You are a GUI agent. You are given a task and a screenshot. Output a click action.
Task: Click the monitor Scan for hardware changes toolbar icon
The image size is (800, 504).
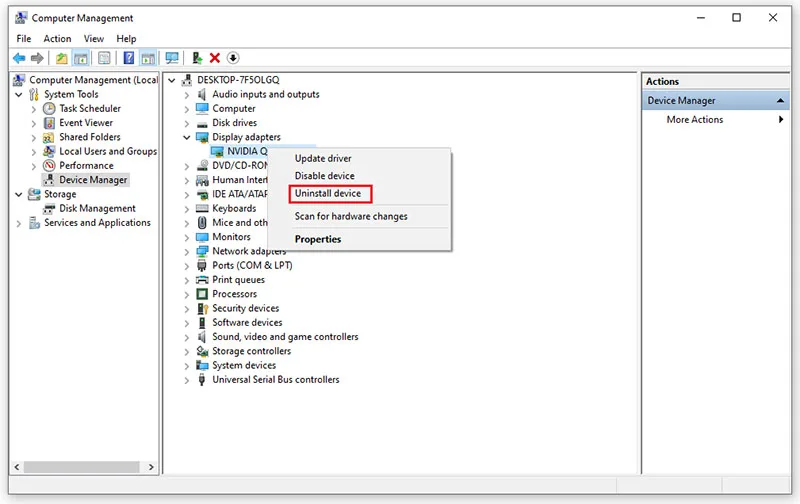[172, 58]
